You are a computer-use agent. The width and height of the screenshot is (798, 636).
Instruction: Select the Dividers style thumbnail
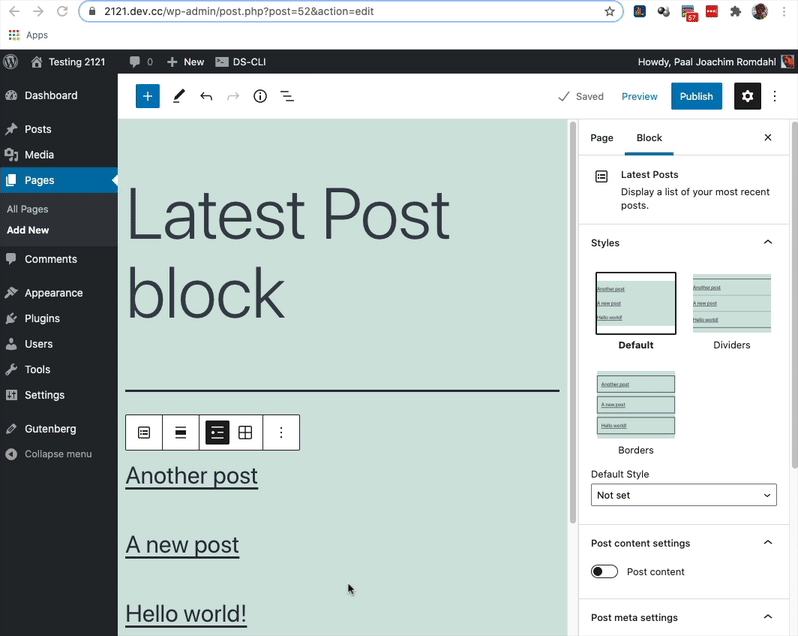coord(731,303)
